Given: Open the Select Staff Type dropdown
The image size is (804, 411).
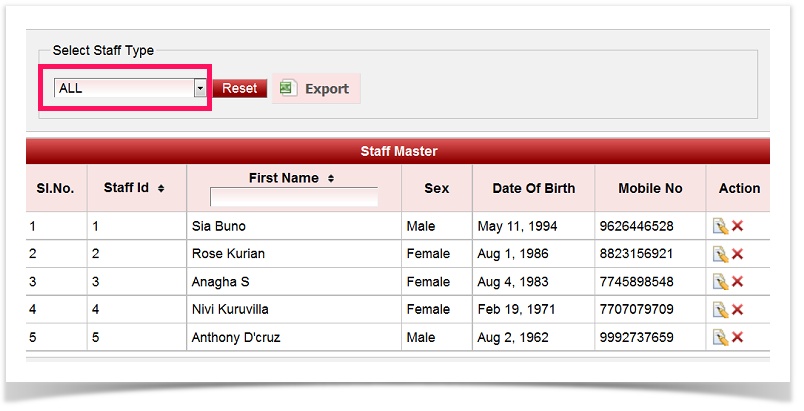Looking at the screenshot, I should 199,88.
